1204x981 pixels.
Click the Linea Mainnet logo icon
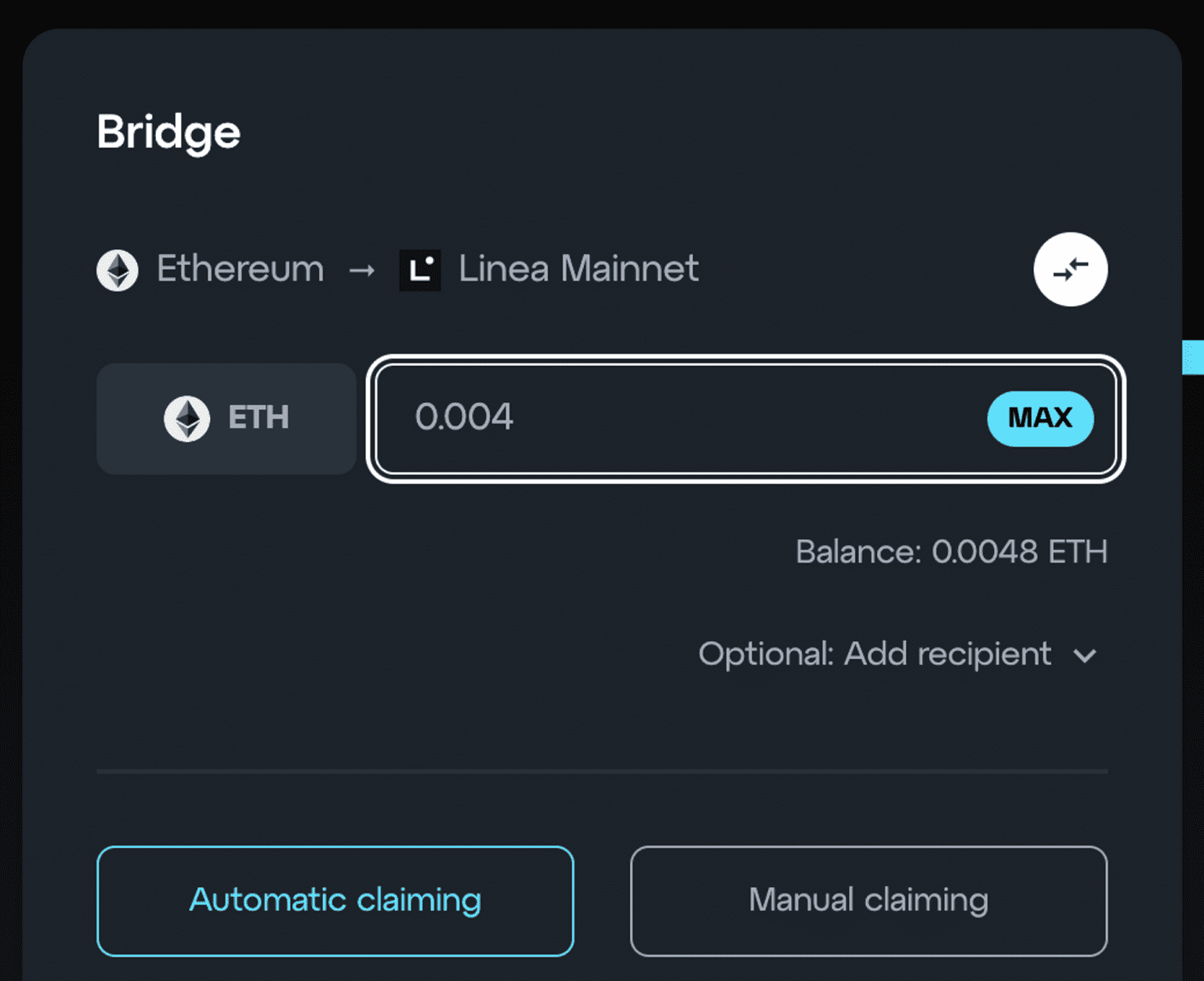[x=420, y=270]
